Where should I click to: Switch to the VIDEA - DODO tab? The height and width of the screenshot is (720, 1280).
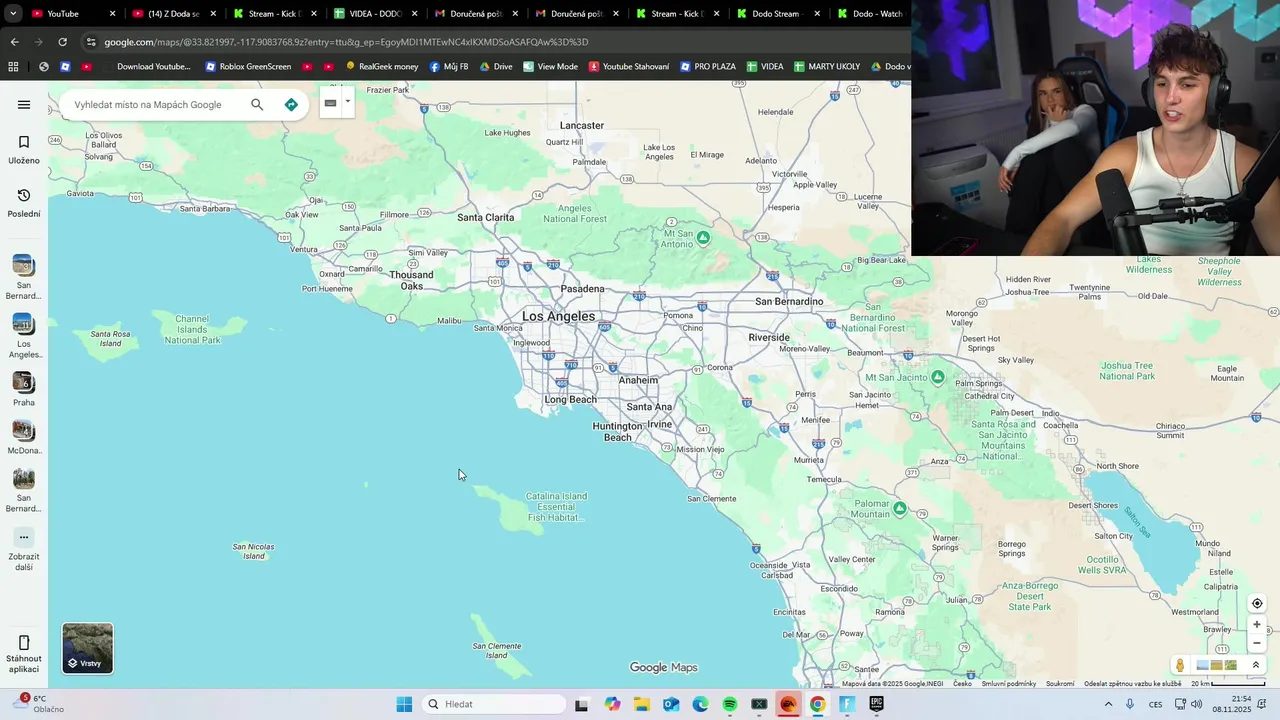pyautogui.click(x=376, y=14)
